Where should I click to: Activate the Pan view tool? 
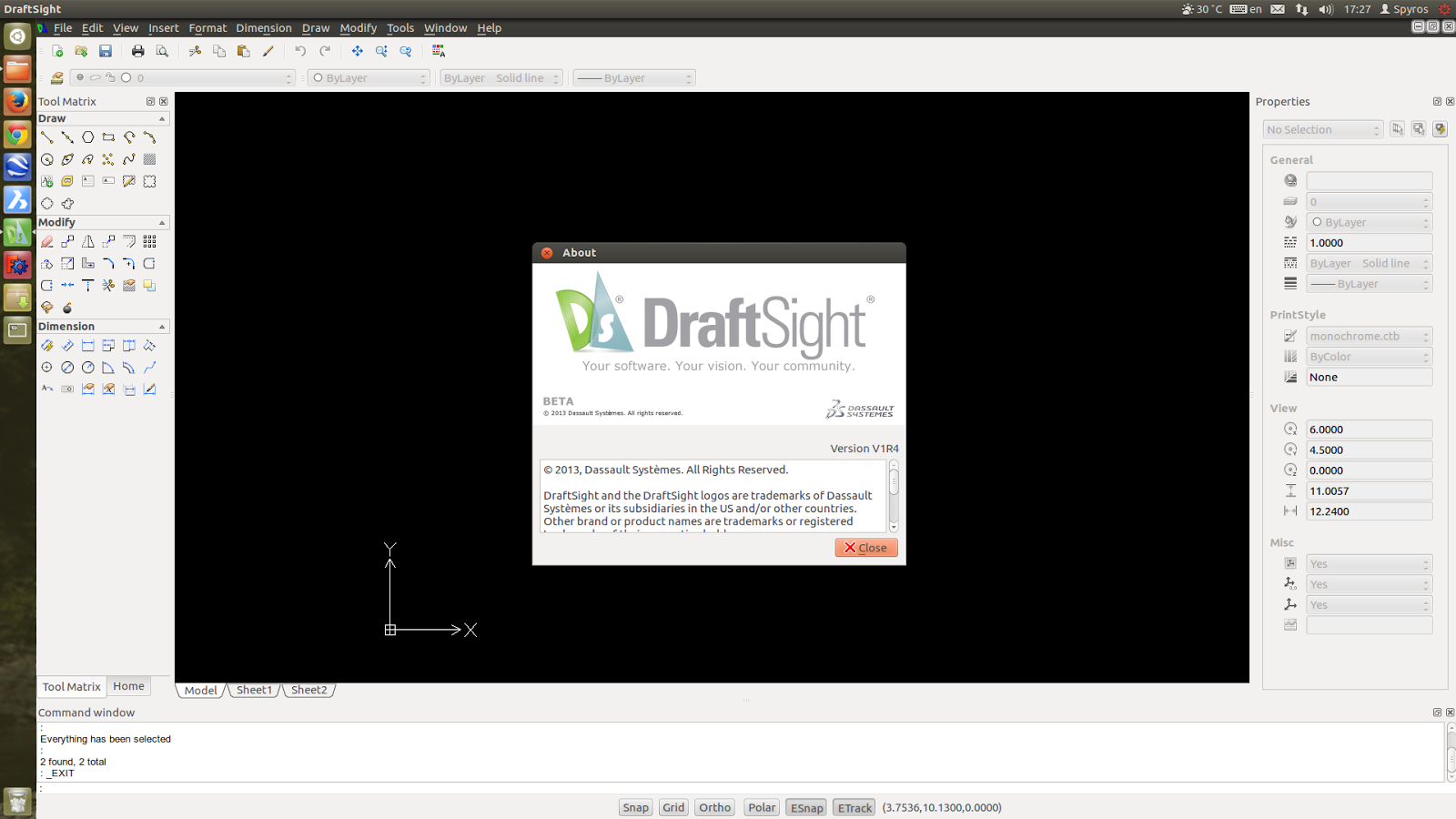pyautogui.click(x=358, y=51)
